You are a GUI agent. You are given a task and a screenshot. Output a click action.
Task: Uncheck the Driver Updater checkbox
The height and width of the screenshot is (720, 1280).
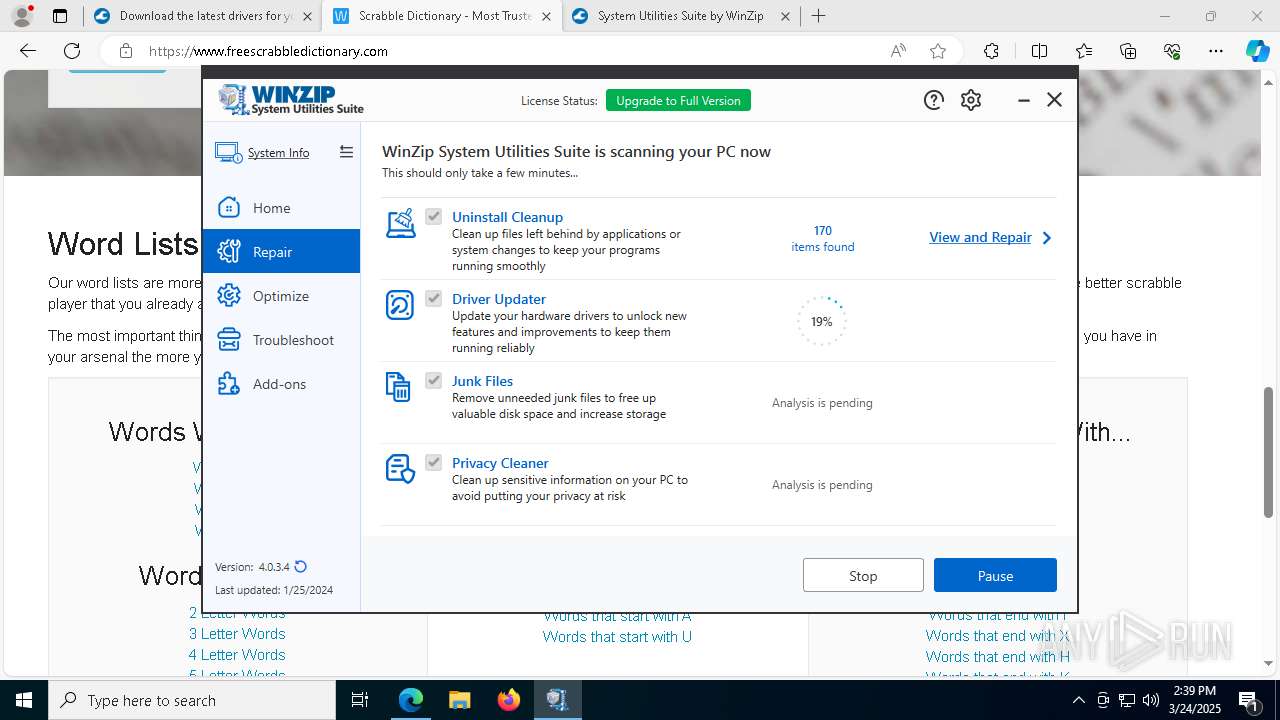433,298
